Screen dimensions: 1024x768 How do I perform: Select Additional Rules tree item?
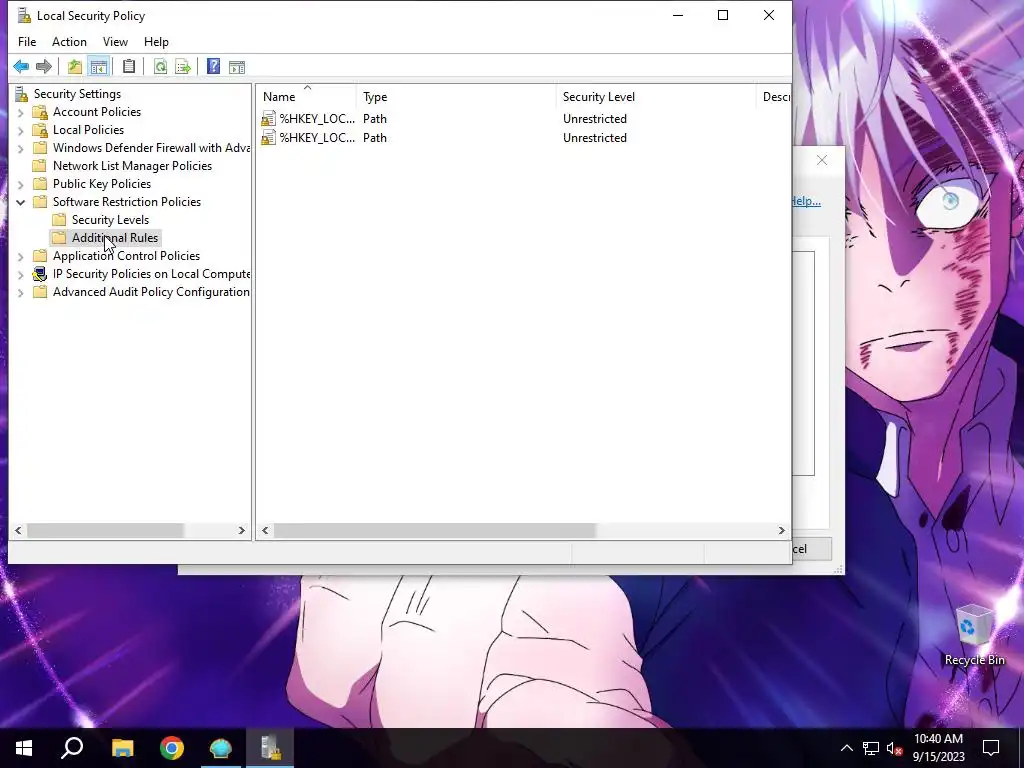115,238
